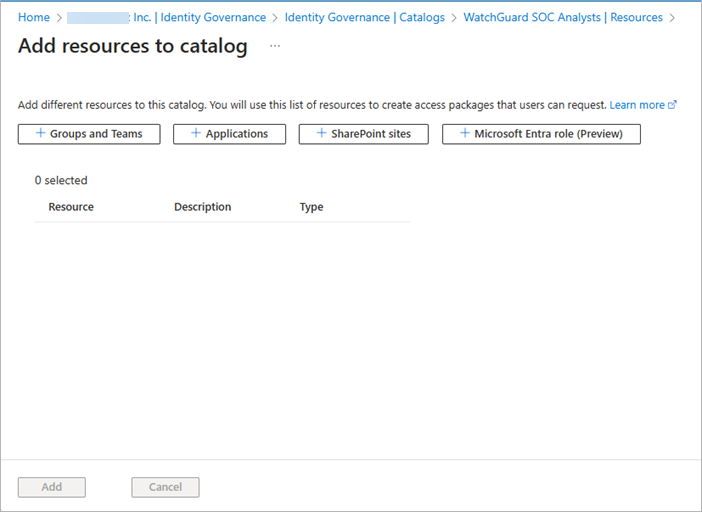The height and width of the screenshot is (512, 702).
Task: Click the Description column header
Action: pyautogui.click(x=202, y=207)
